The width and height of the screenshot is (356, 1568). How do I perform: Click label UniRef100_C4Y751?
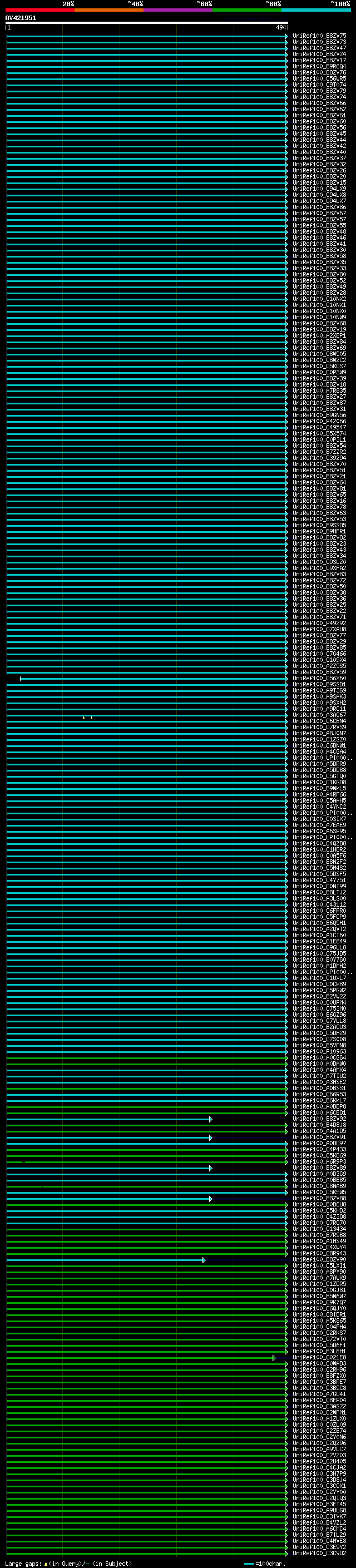[319, 879]
